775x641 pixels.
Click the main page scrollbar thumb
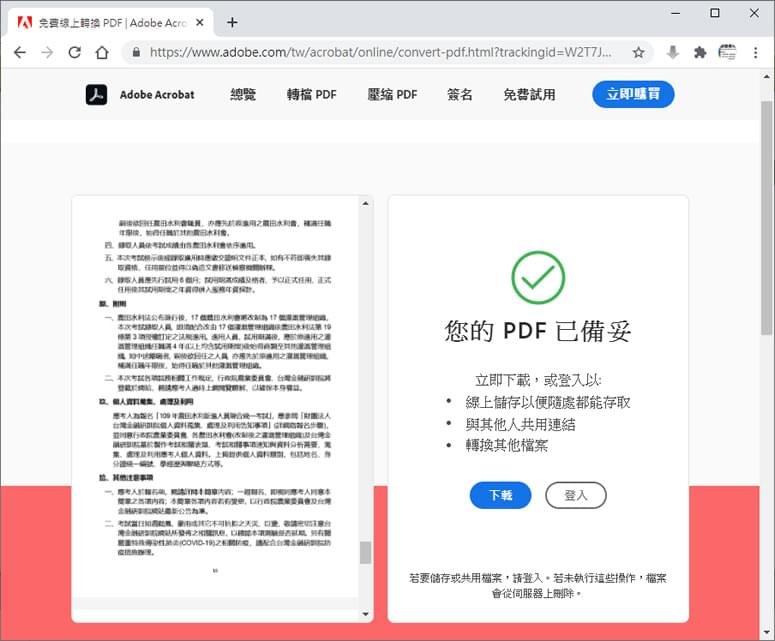point(767,218)
